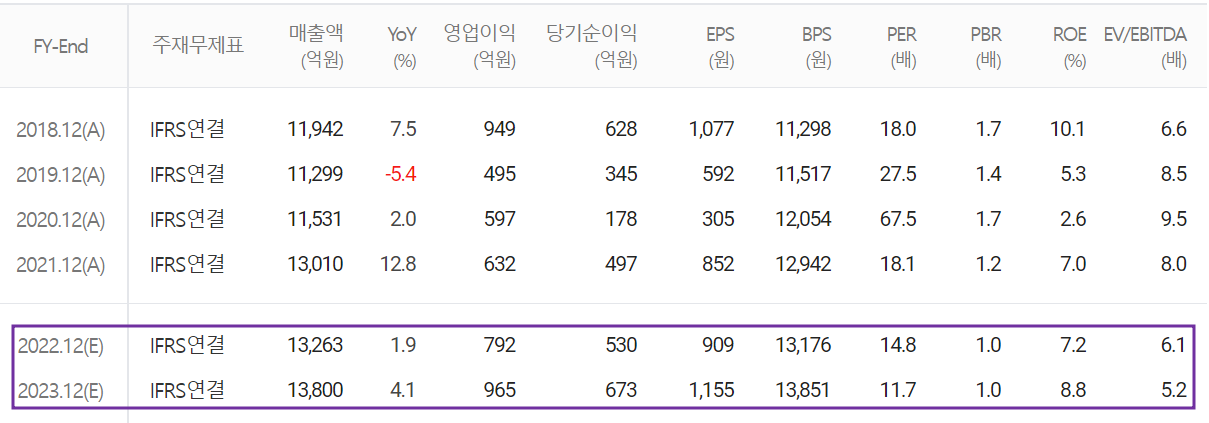
Task: Click net income 673 for 2023.12
Action: [x=620, y=390]
